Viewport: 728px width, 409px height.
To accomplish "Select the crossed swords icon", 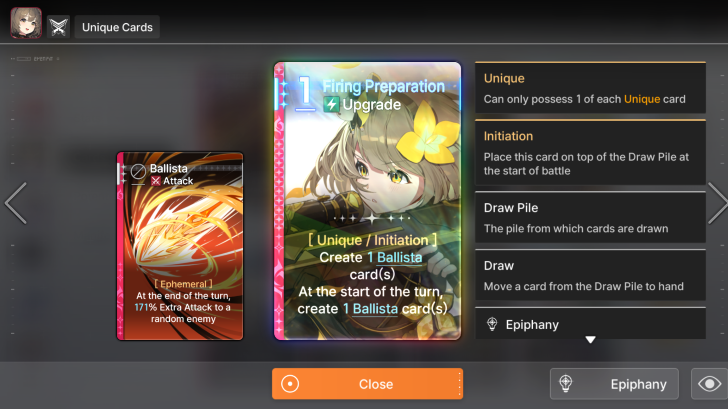I will [58, 27].
